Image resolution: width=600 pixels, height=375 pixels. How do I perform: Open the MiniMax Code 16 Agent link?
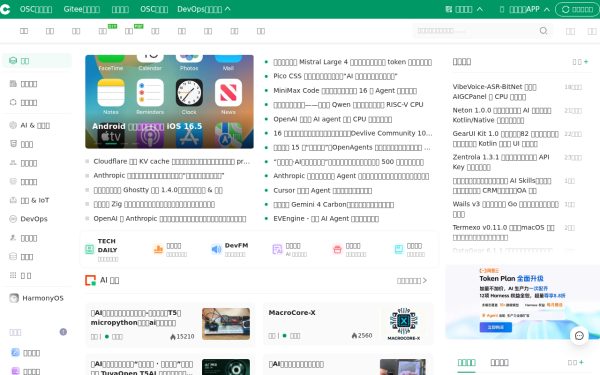[x=345, y=91]
